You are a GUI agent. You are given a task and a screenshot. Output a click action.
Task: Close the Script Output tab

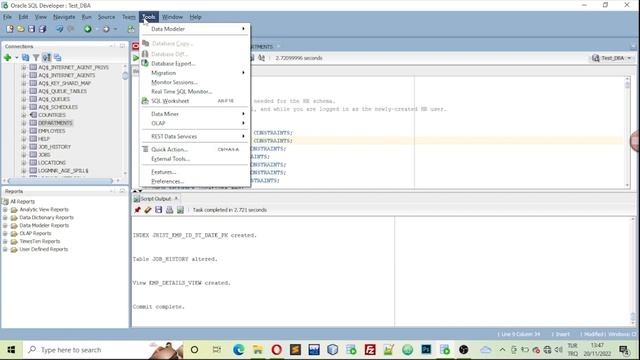176,198
